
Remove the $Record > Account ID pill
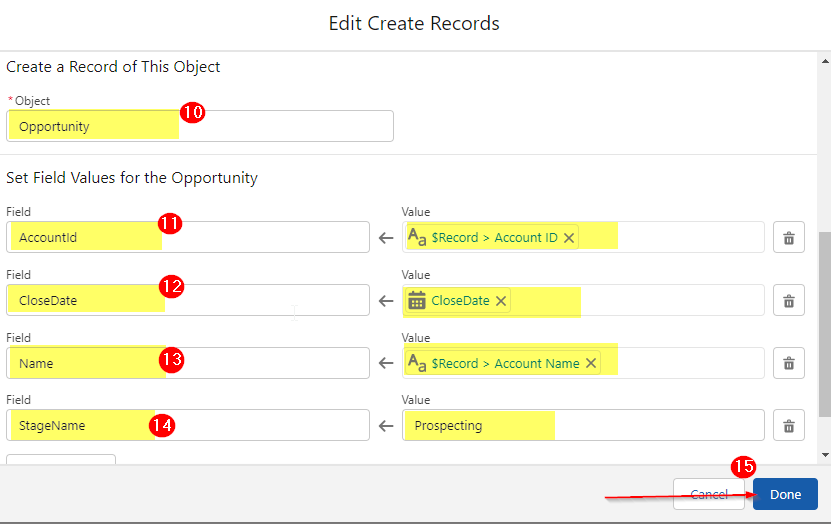(569, 238)
